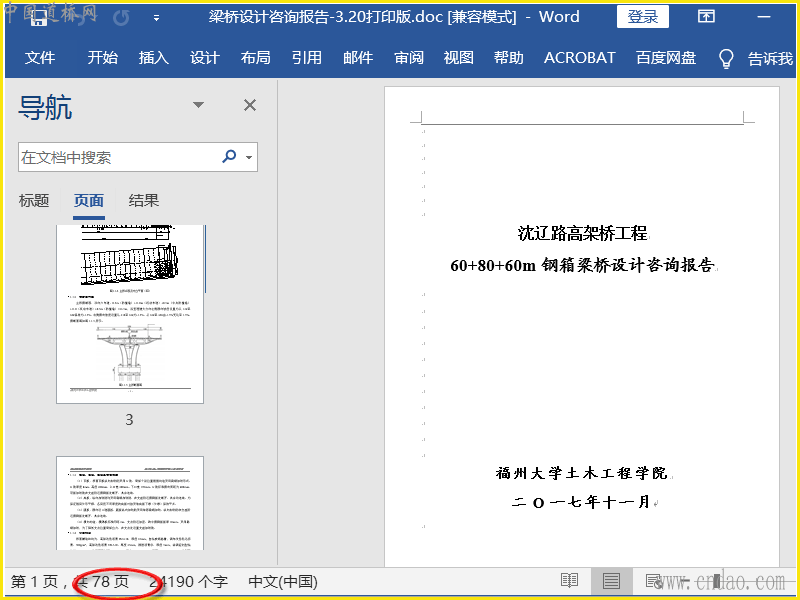Click the 中文(中国) language indicator

[283, 582]
